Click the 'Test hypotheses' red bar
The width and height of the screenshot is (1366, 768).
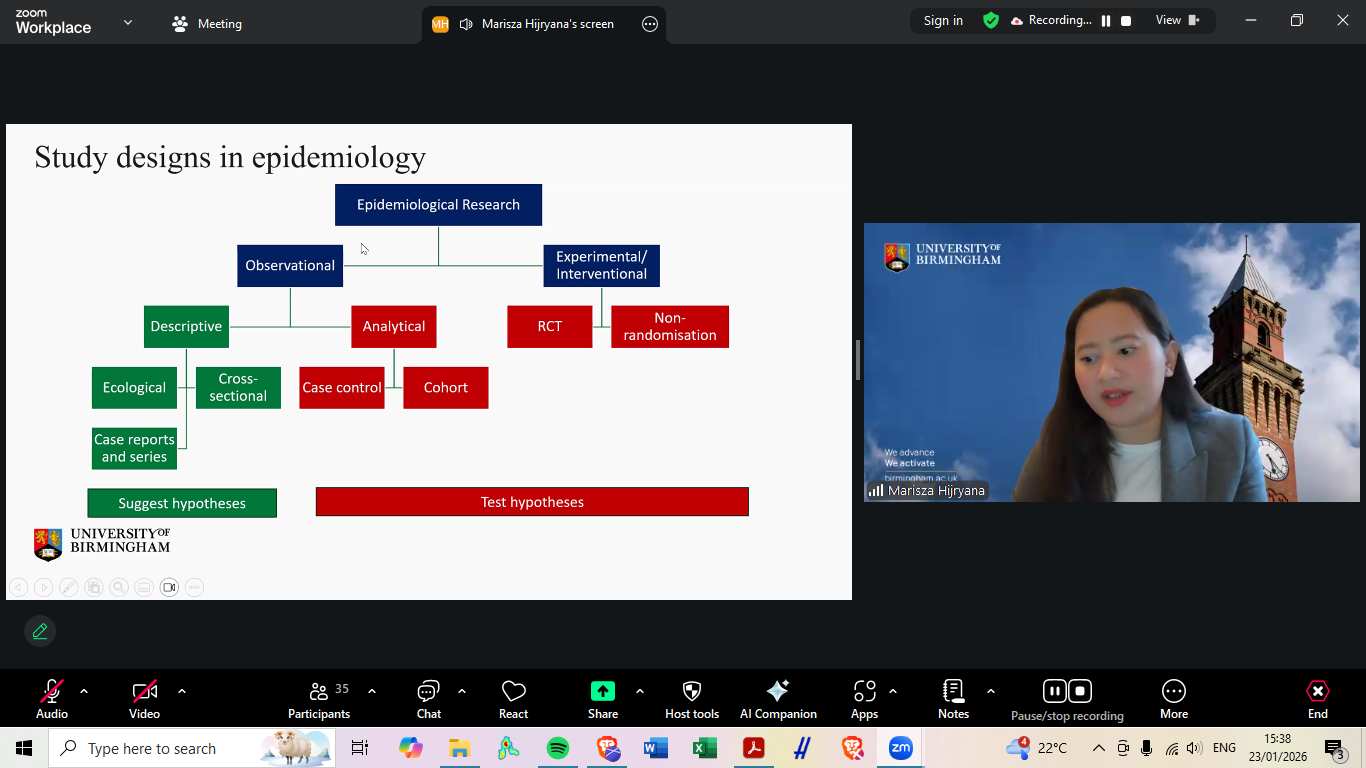pyautogui.click(x=532, y=502)
